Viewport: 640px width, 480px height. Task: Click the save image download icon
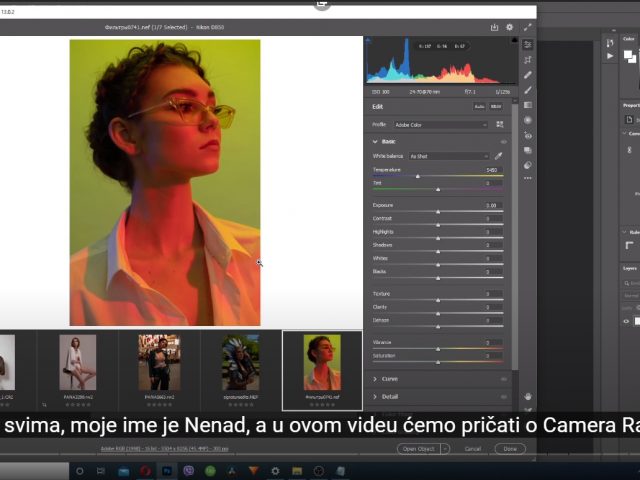click(x=494, y=27)
